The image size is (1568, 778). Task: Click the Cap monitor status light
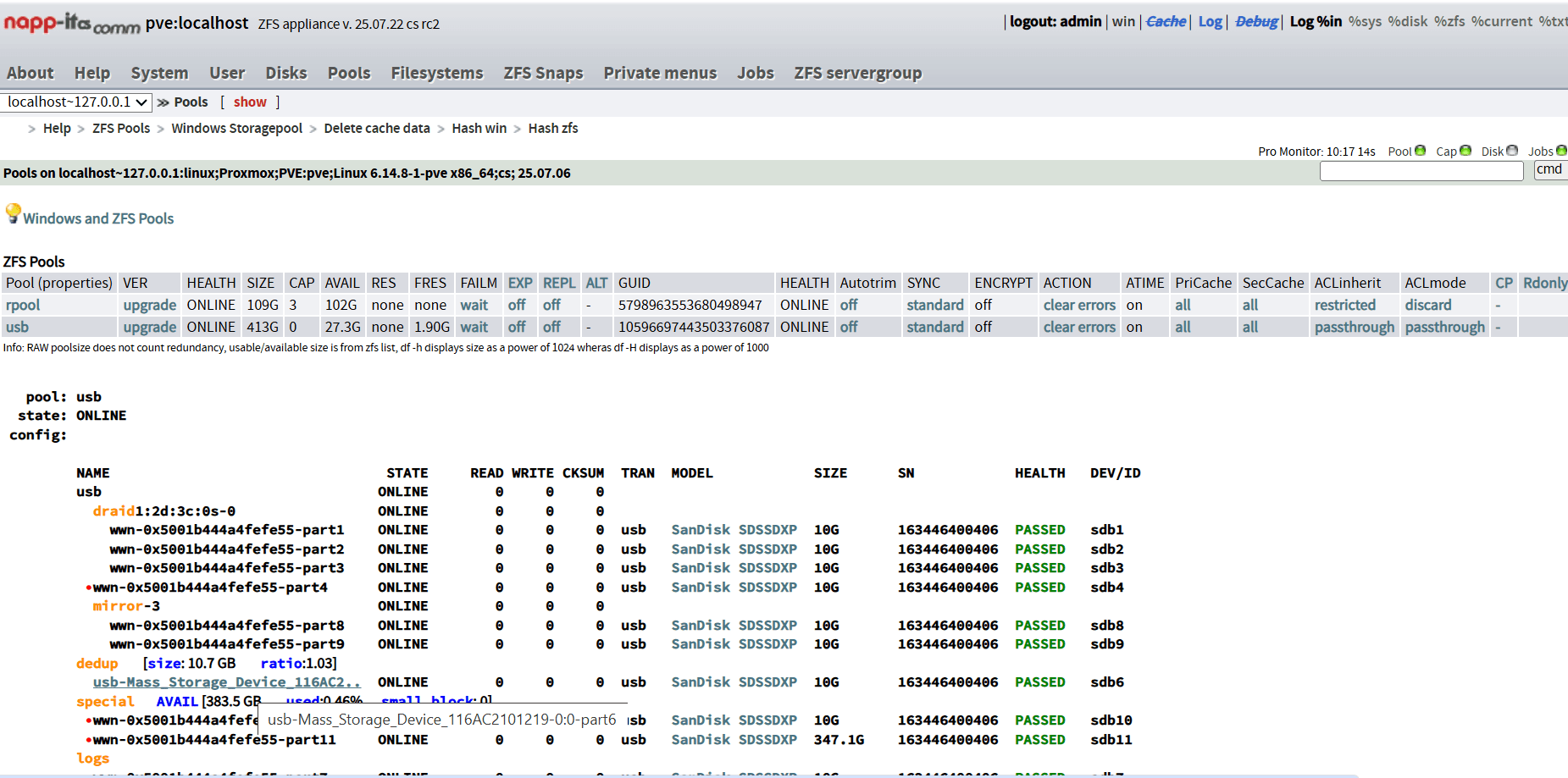point(1465,151)
